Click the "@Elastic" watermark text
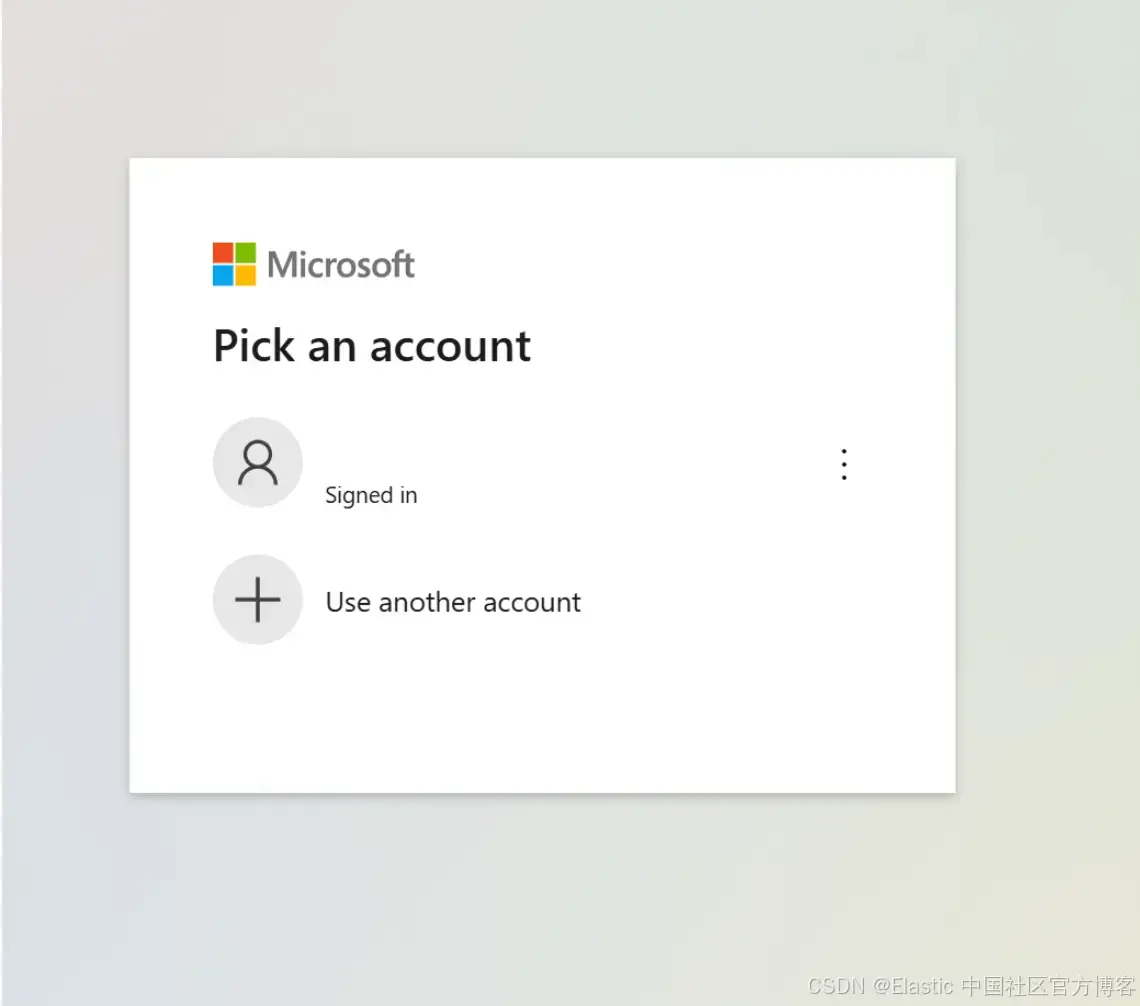Image resolution: width=1140 pixels, height=1006 pixels. pyautogui.click(x=912, y=986)
